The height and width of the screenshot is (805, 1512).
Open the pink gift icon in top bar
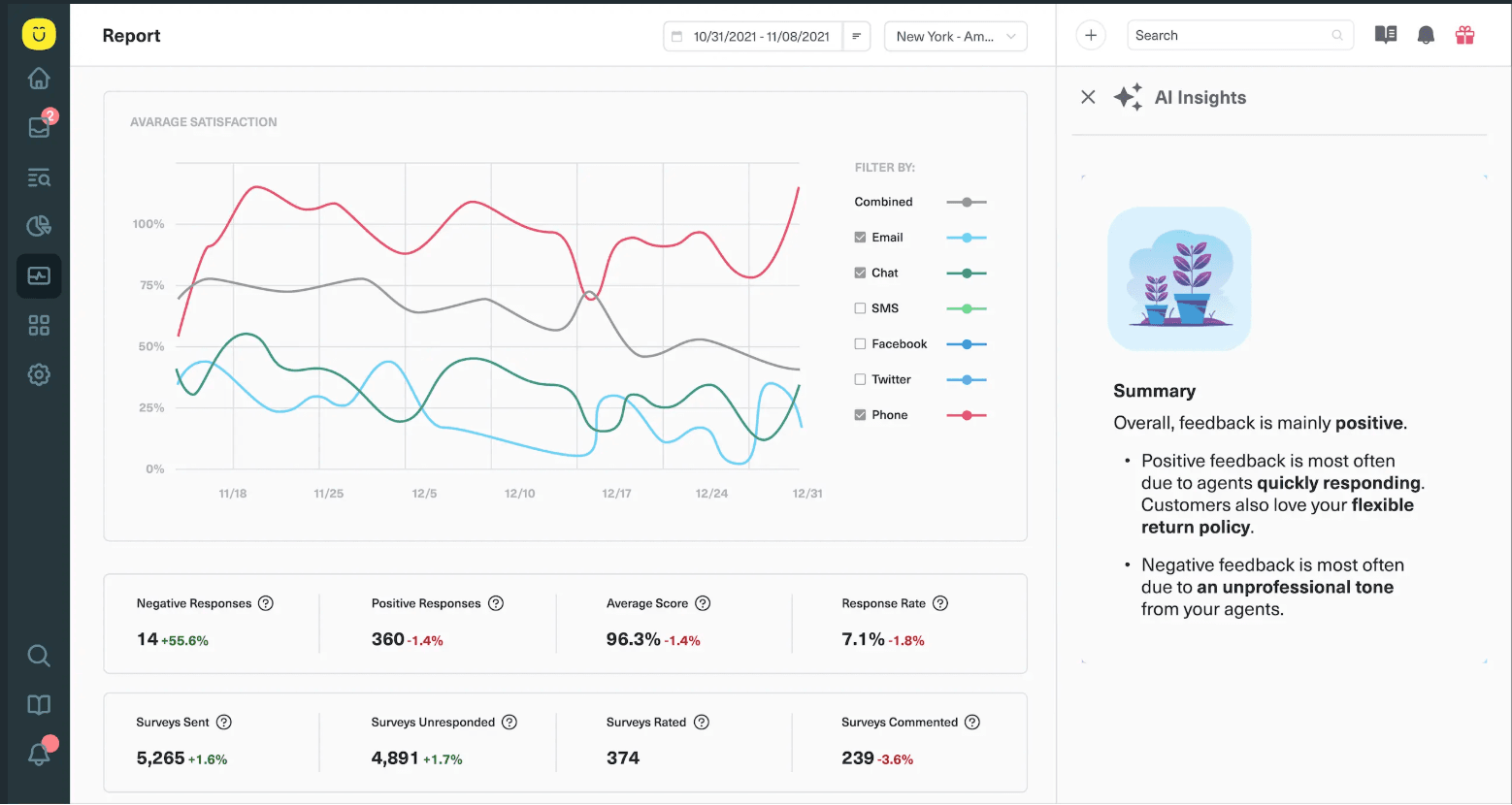[x=1464, y=34]
